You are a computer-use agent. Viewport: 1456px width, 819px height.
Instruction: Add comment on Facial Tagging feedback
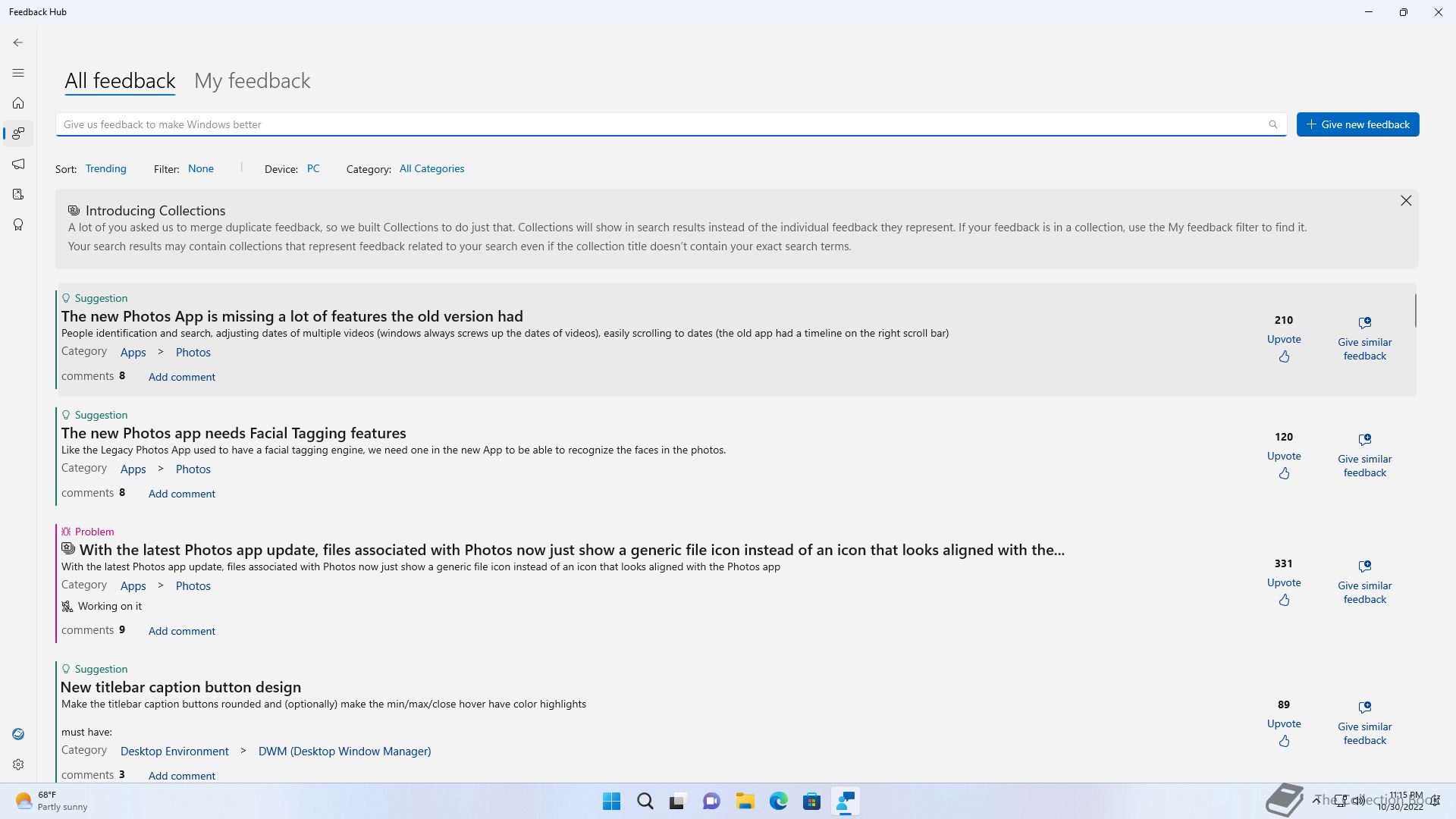pos(182,494)
